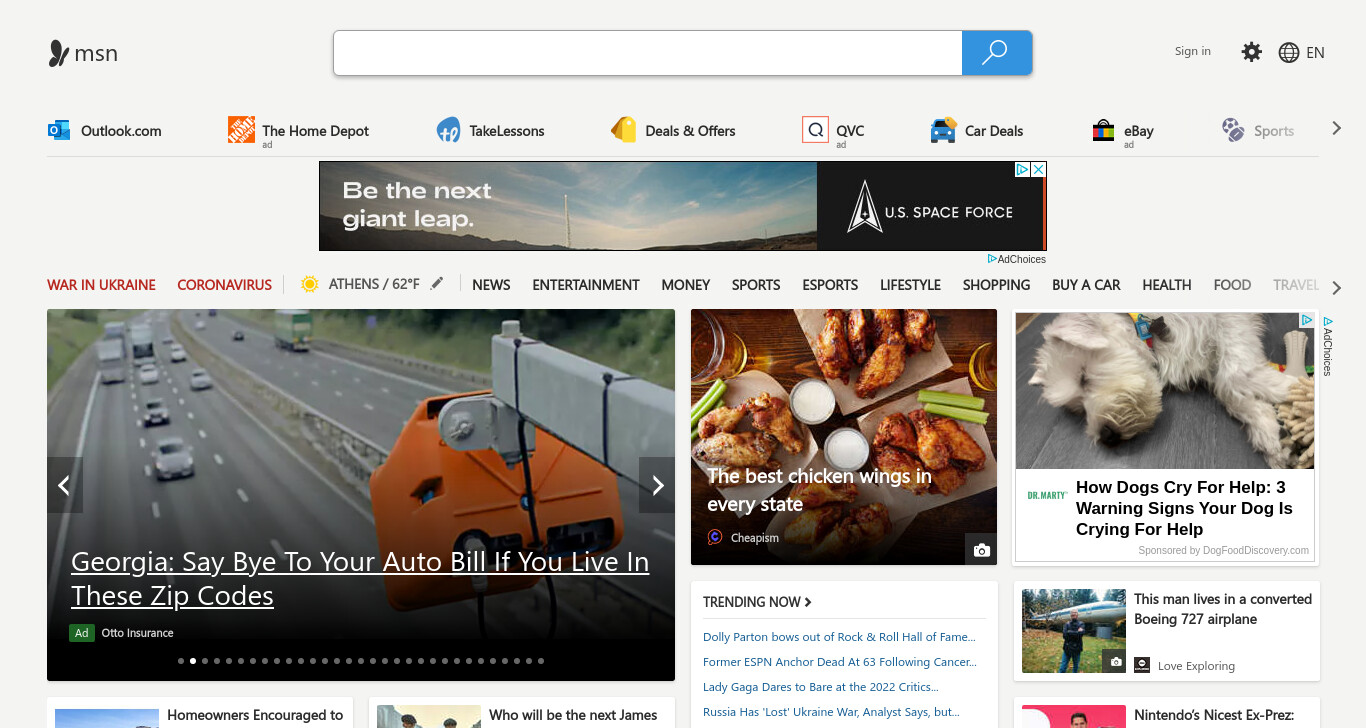Image resolution: width=1366 pixels, height=728 pixels.
Task: Click the eBay shopping bag icon
Action: point(1103,130)
